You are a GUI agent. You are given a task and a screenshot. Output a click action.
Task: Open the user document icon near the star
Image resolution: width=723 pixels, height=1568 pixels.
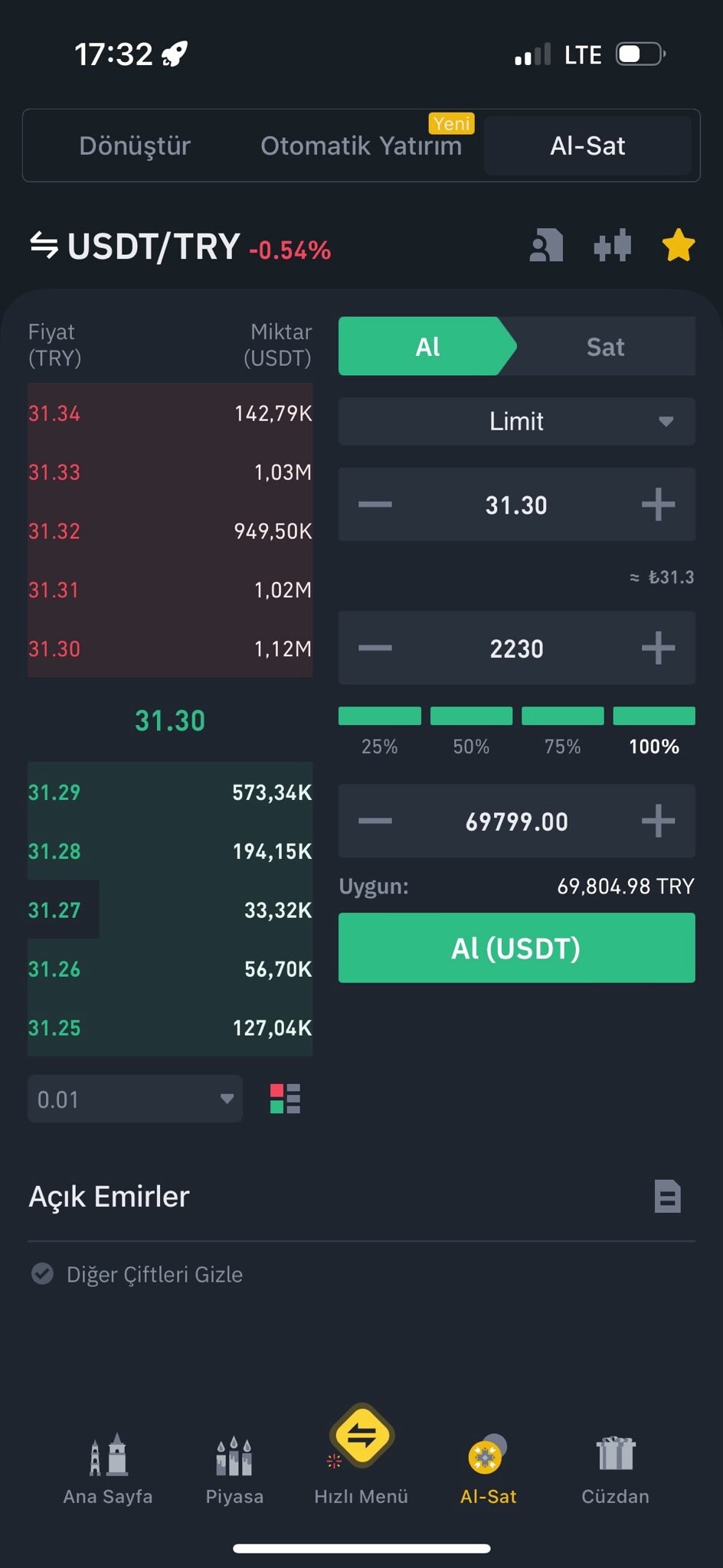[546, 246]
